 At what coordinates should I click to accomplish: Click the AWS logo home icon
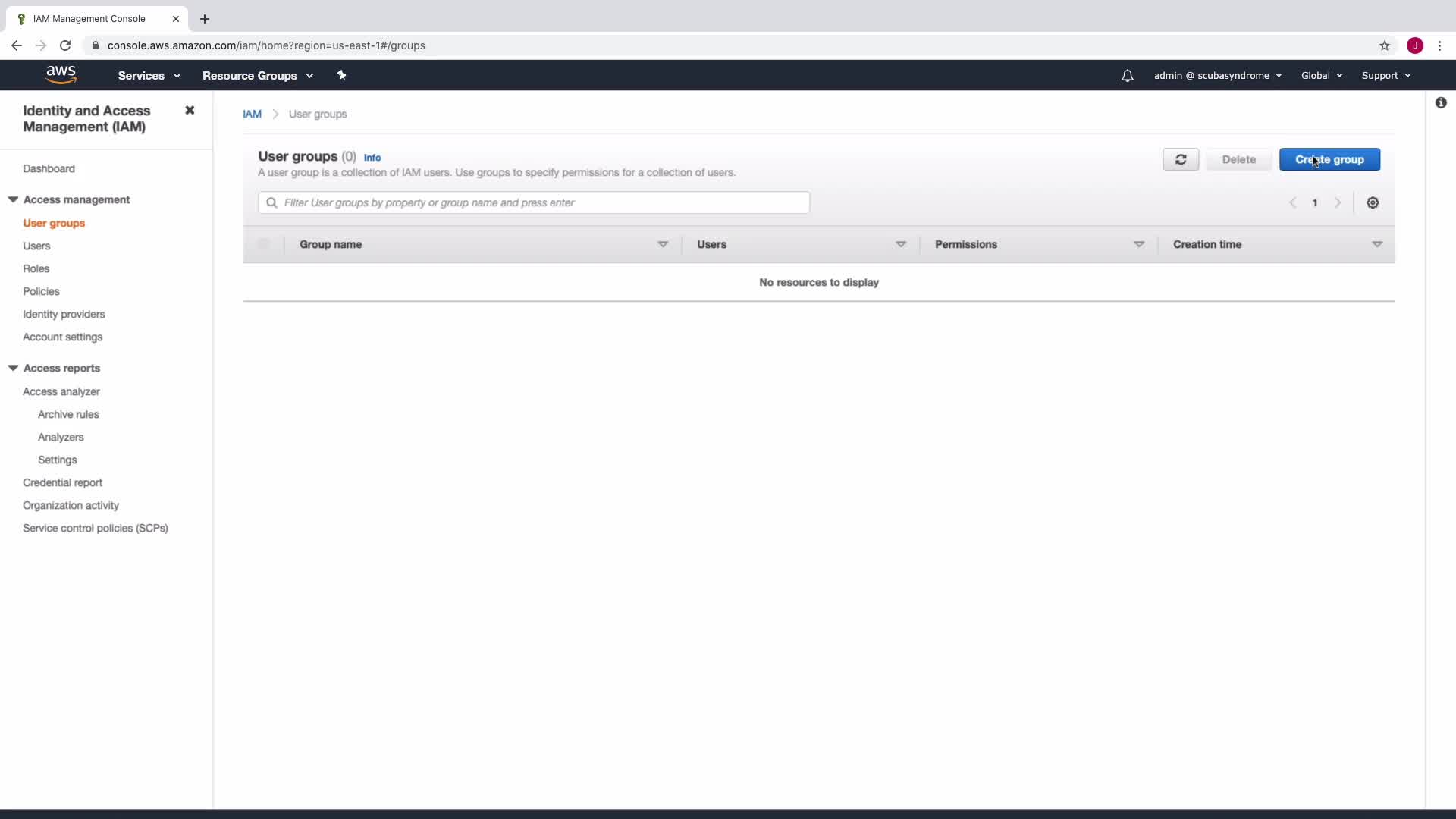61,74
